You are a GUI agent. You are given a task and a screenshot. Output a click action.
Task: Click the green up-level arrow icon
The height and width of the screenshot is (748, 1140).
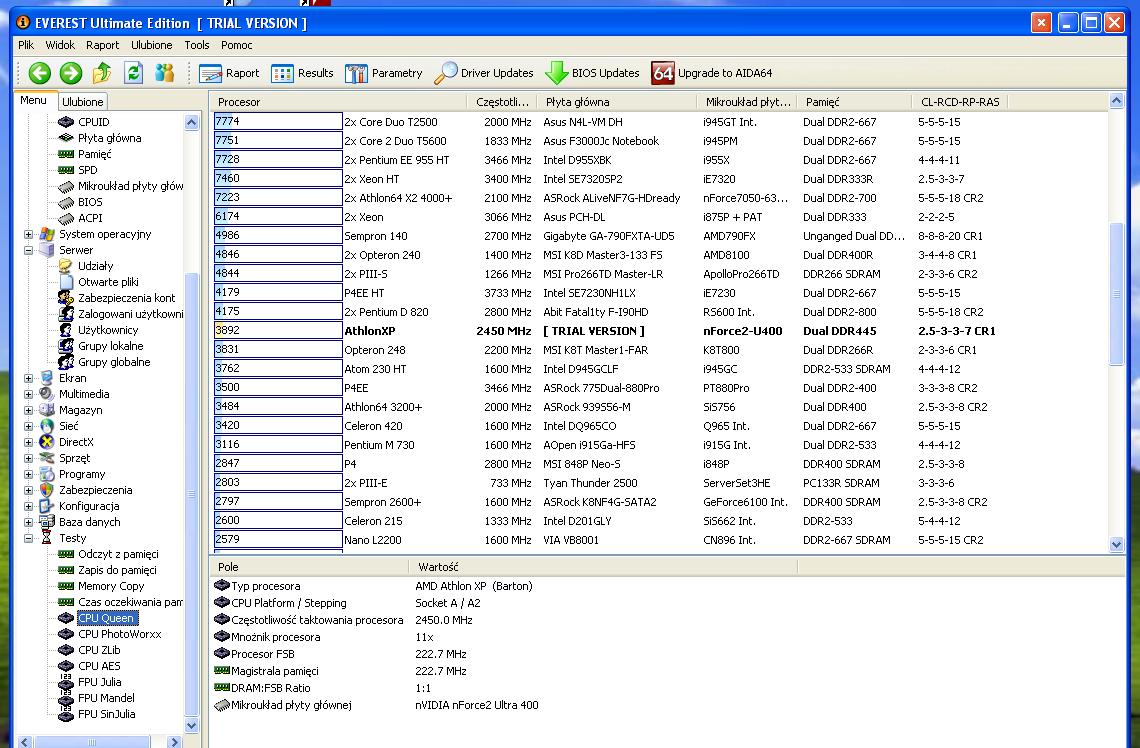102,73
